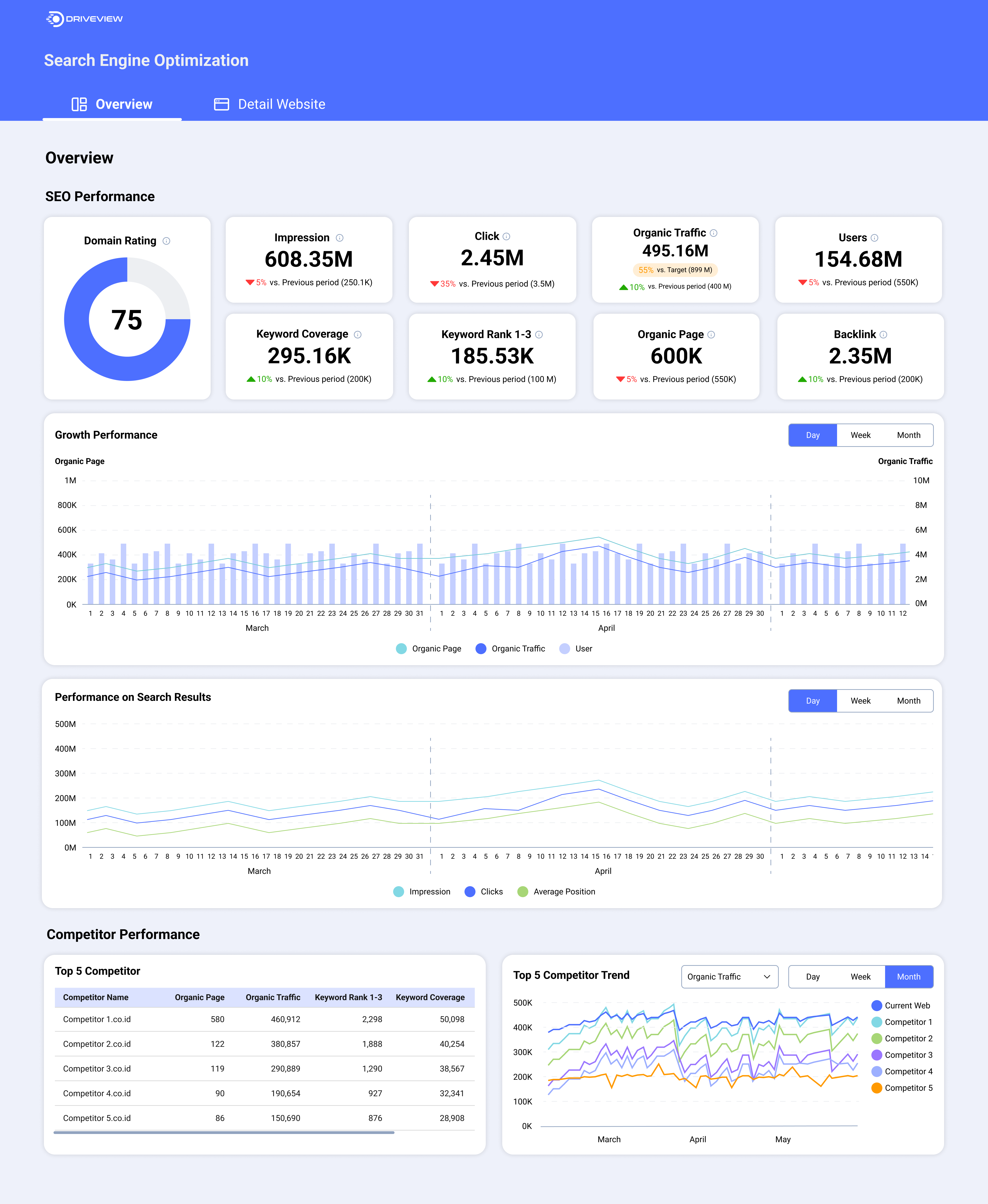The width and height of the screenshot is (988, 1204).
Task: Click the Impression value 608.35M
Action: [309, 260]
